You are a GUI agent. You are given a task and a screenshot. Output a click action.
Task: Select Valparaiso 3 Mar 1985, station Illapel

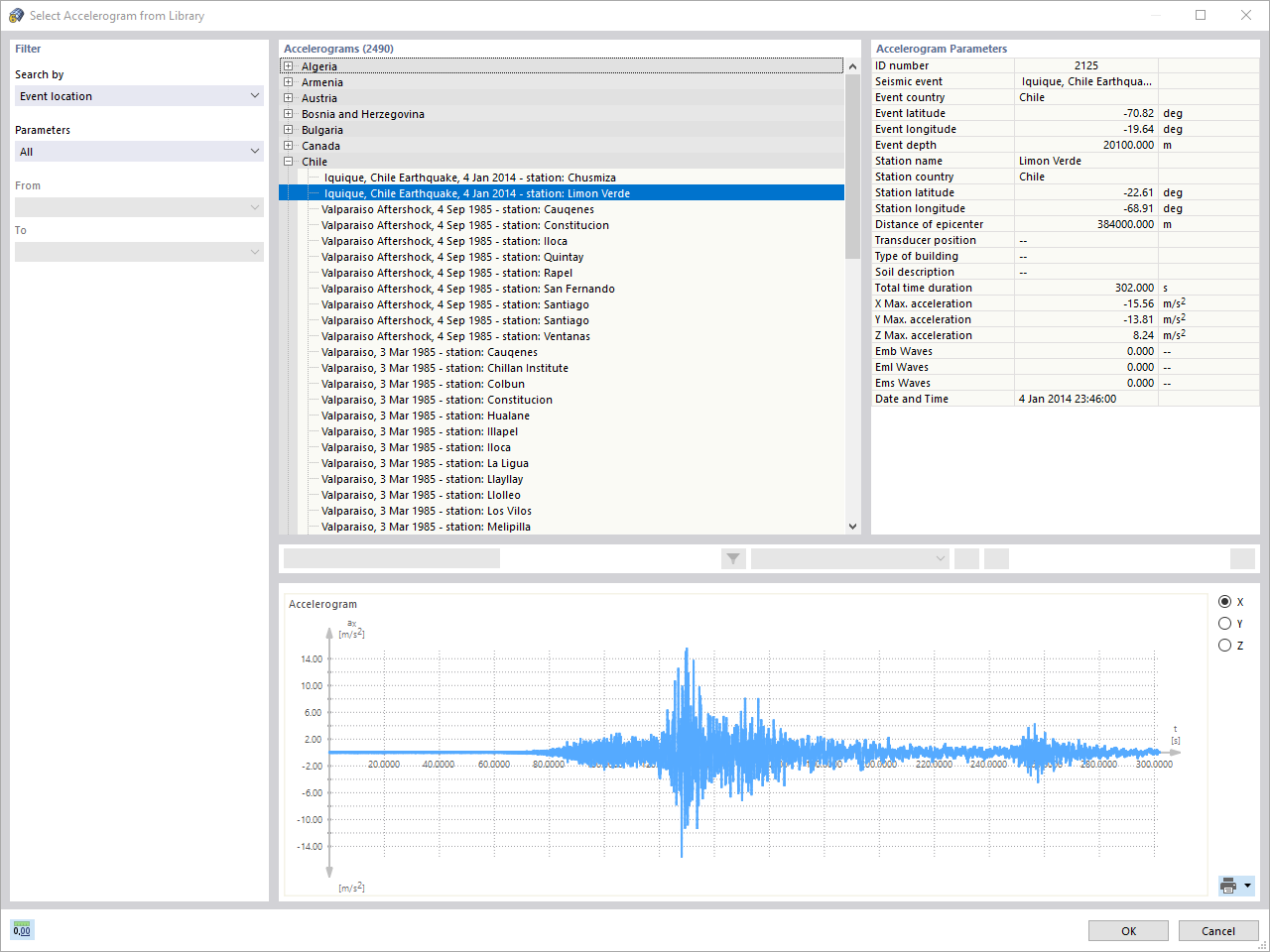pos(420,431)
